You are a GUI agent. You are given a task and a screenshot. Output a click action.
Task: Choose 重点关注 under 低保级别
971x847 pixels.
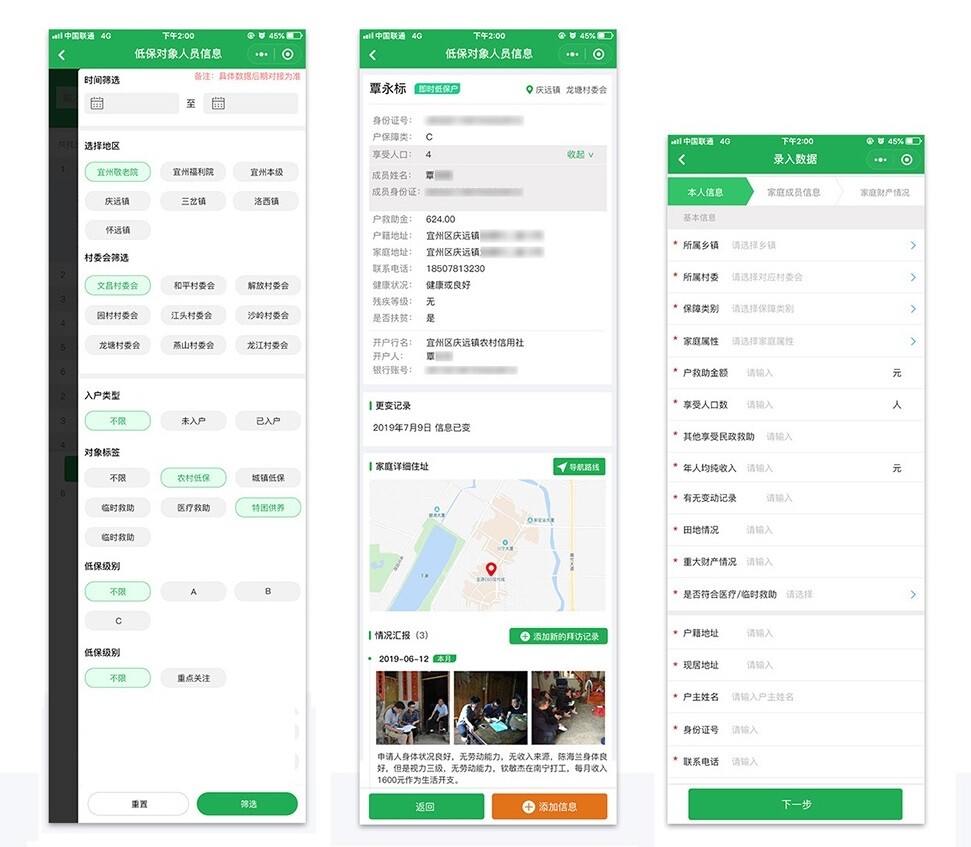[x=192, y=678]
